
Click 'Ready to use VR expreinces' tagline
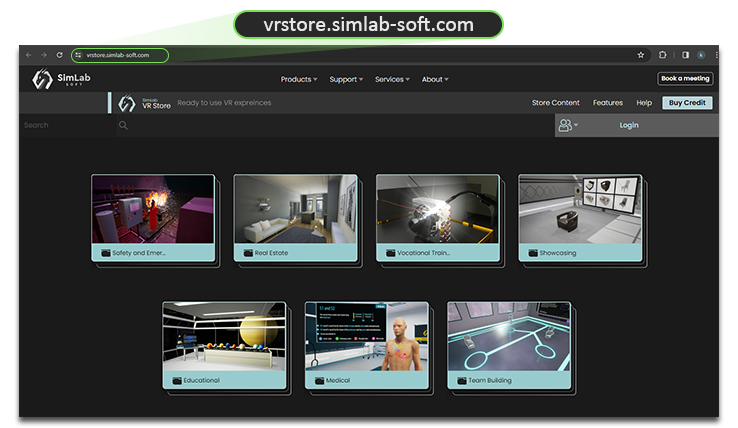(x=224, y=103)
